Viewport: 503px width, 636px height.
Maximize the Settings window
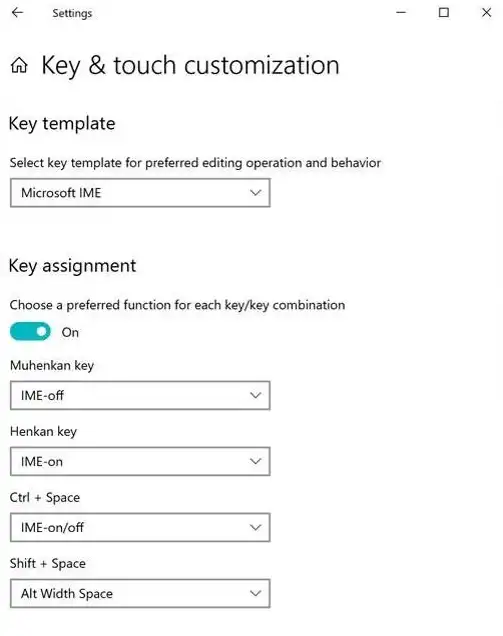444,13
